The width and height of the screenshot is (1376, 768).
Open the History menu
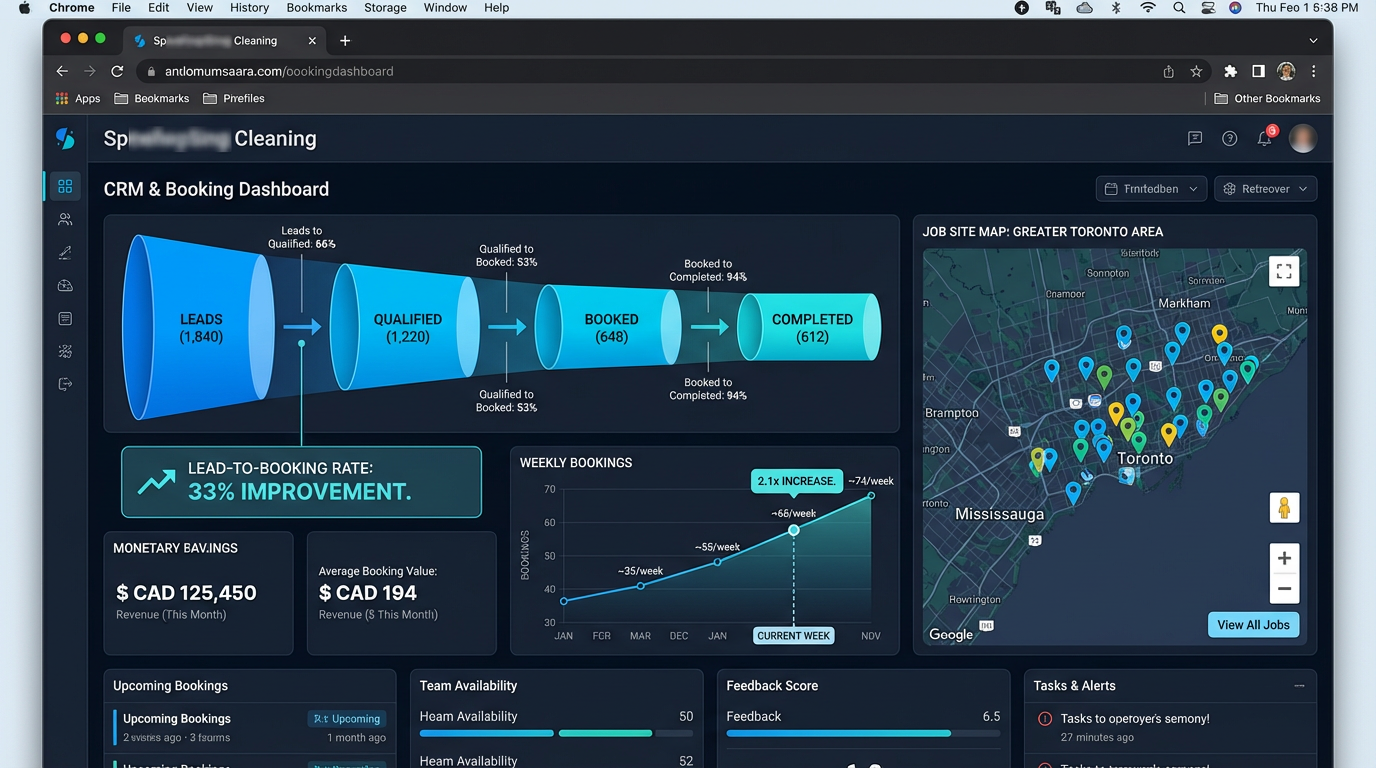pyautogui.click(x=249, y=7)
